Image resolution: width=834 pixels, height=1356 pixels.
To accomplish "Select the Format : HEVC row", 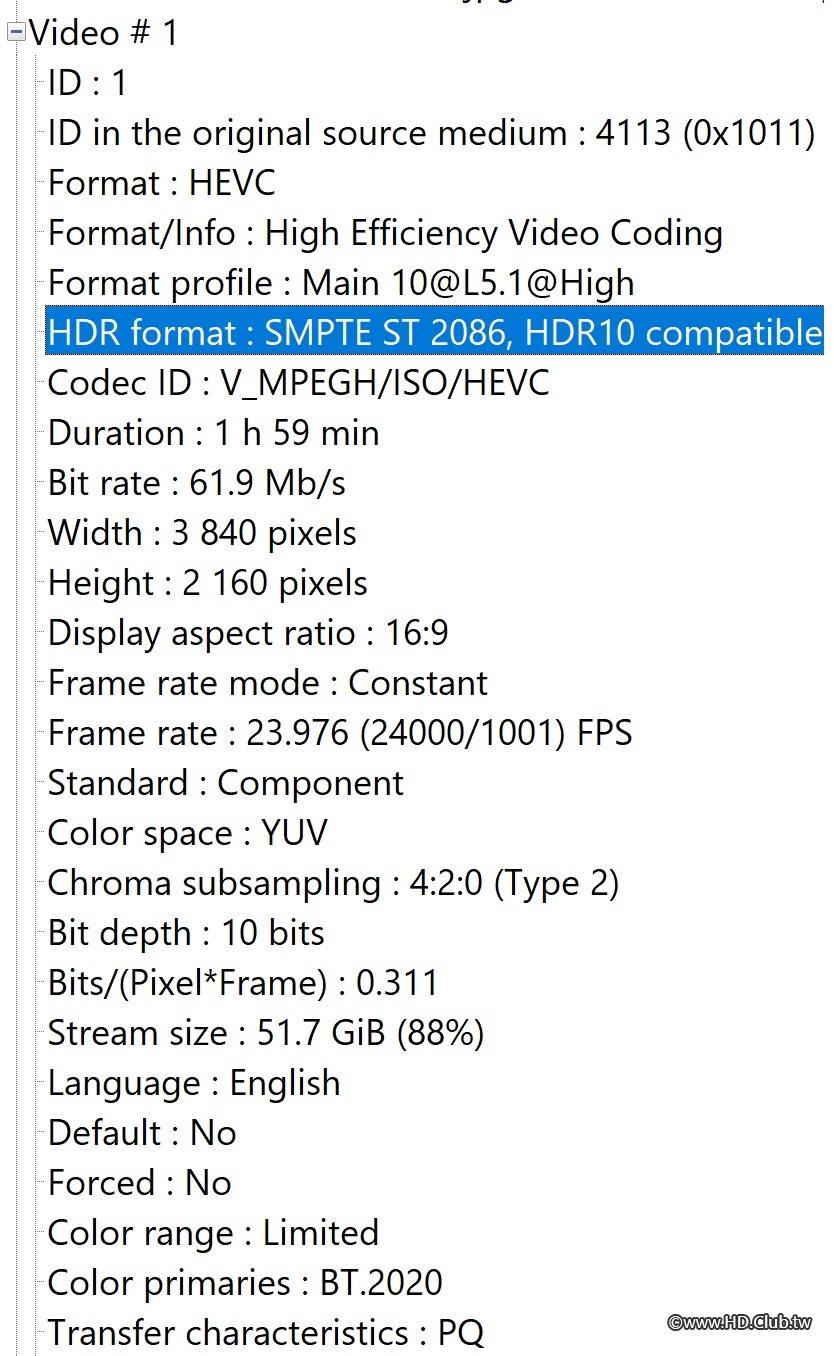I will (161, 183).
